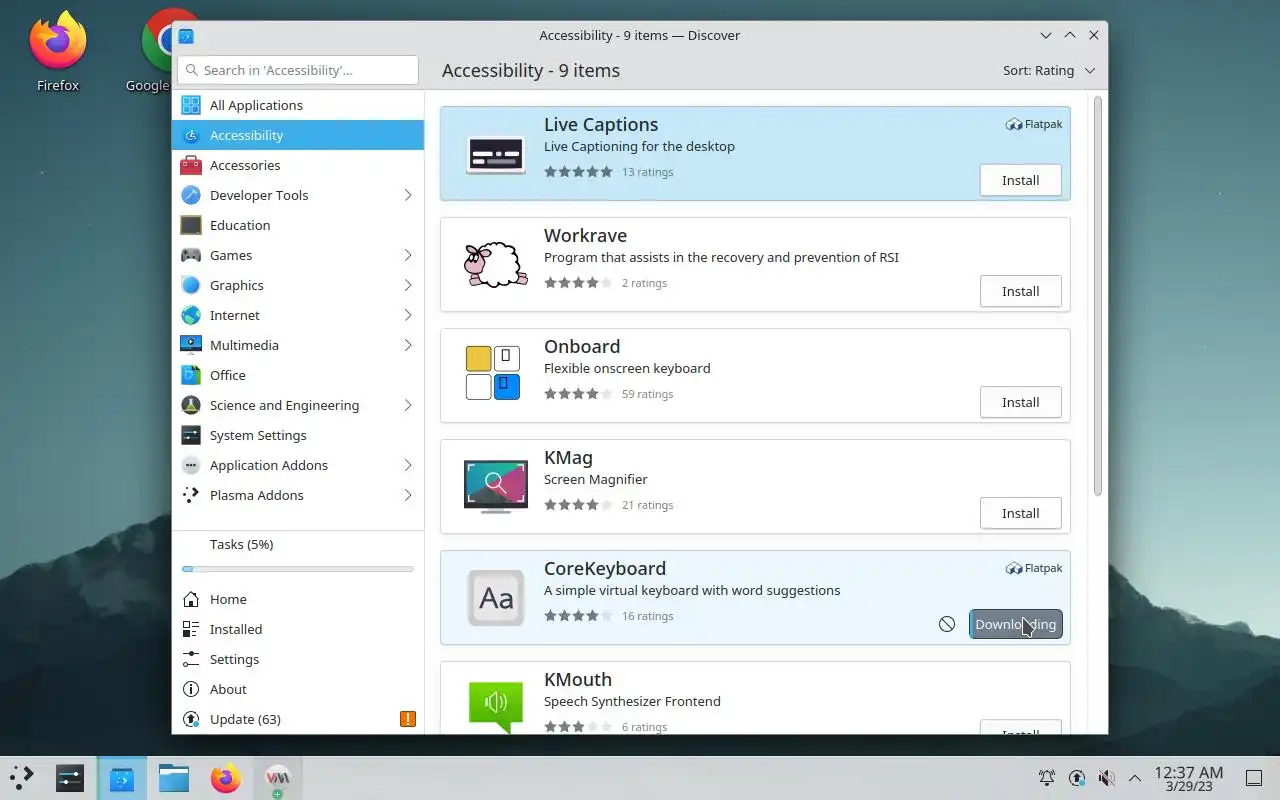The image size is (1280, 800).
Task: Click the 21 ratings text for KMag
Action: (647, 505)
